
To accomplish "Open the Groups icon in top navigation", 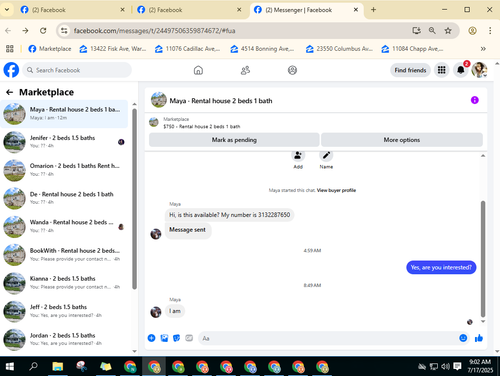I will pos(292,70).
